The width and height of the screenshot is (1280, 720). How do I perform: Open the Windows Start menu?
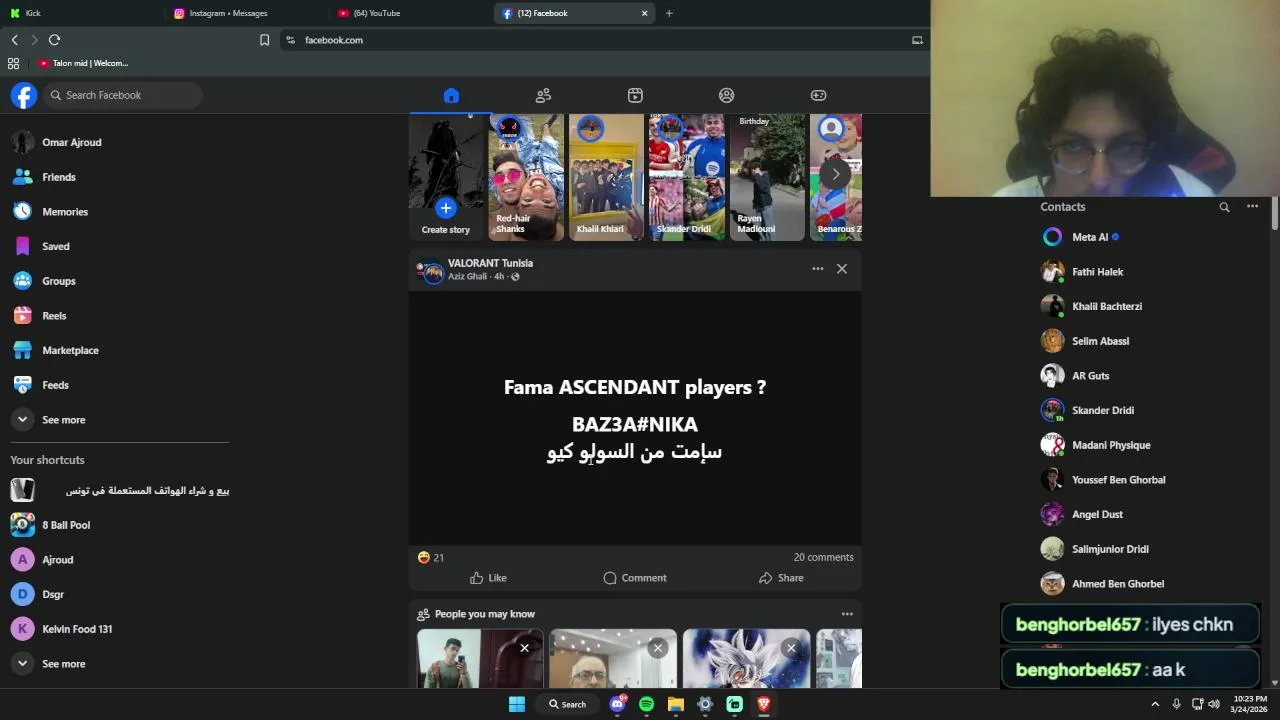point(517,704)
